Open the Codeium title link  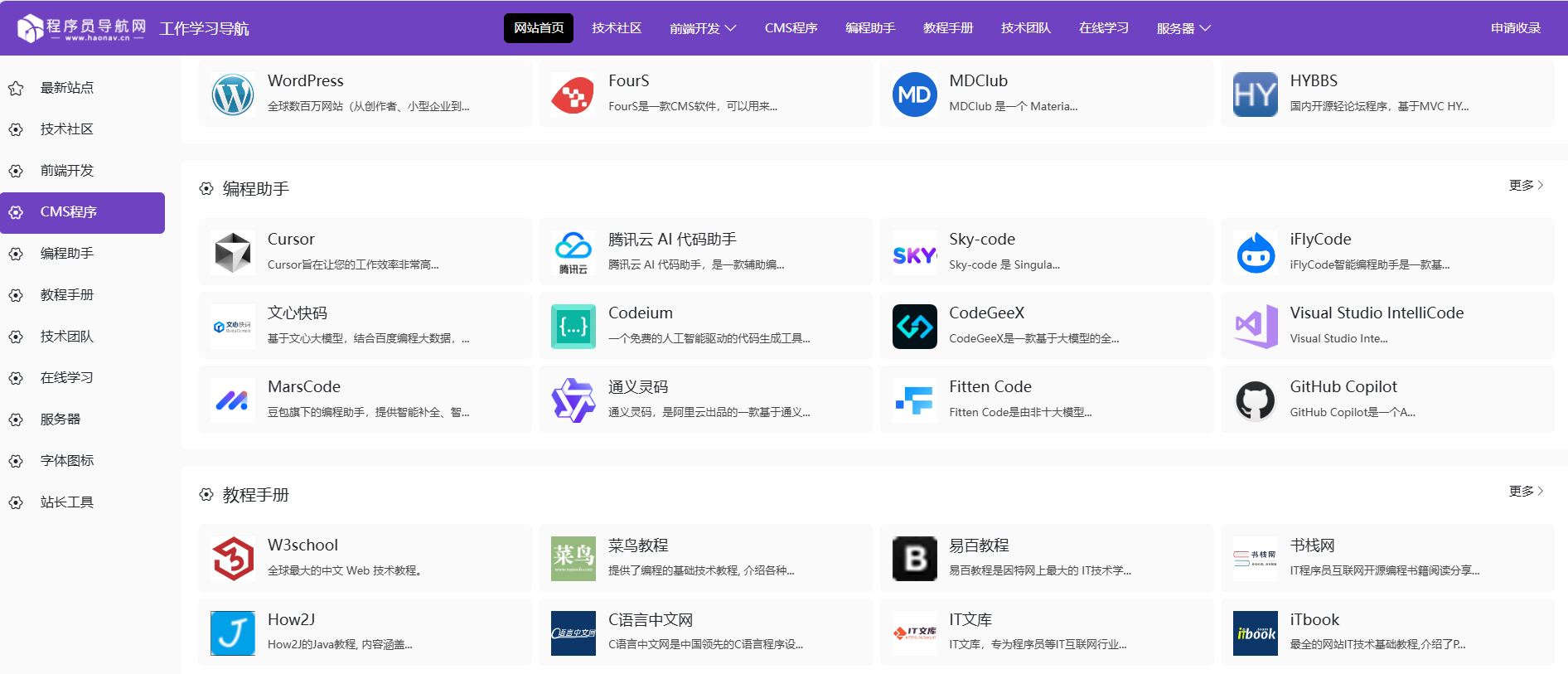tap(641, 313)
